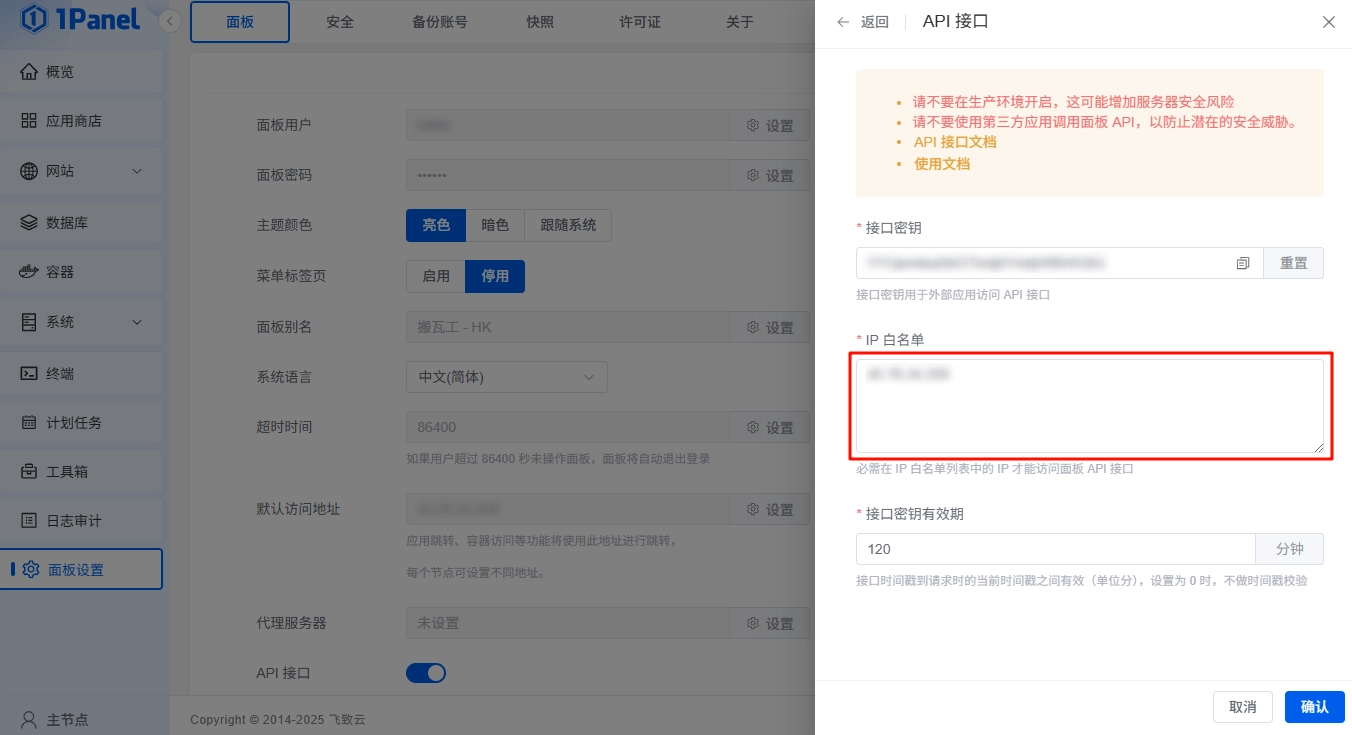The height and width of the screenshot is (735, 1352).
Task: Open the 日志审计 logs icon
Action: click(29, 520)
